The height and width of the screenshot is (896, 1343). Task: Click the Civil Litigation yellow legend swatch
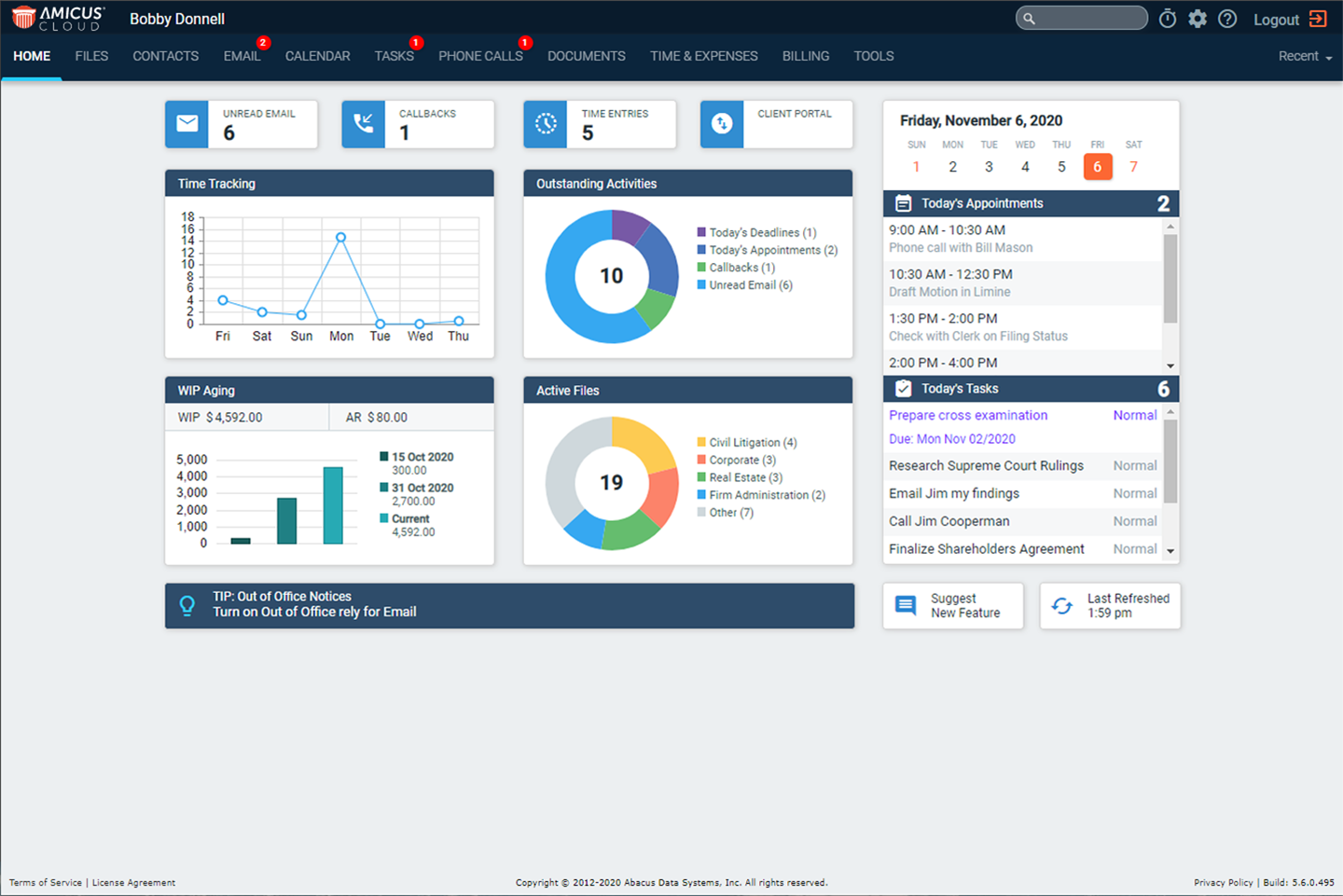701,442
